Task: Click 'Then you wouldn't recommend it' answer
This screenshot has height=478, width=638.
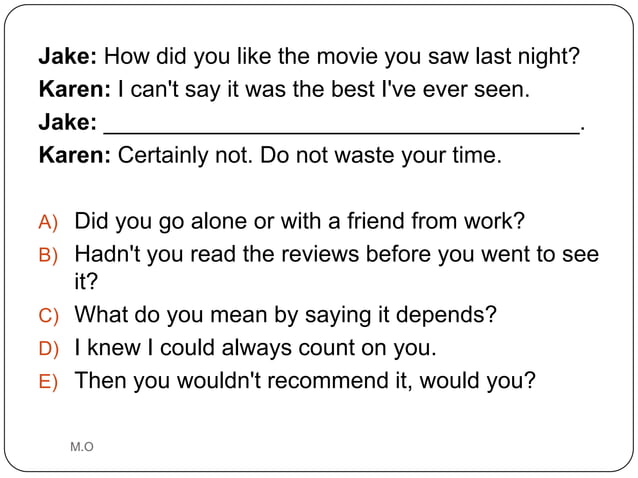Action: pyautogui.click(x=305, y=380)
